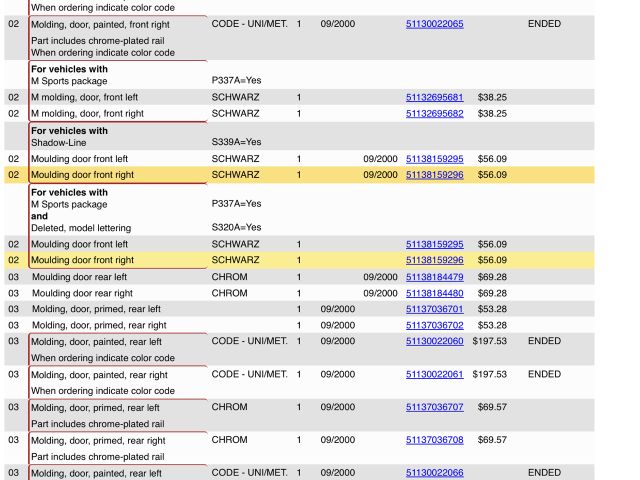Viewport: 640px width, 480px height.
Task: Click part number 51137036702
Action: coord(434,325)
